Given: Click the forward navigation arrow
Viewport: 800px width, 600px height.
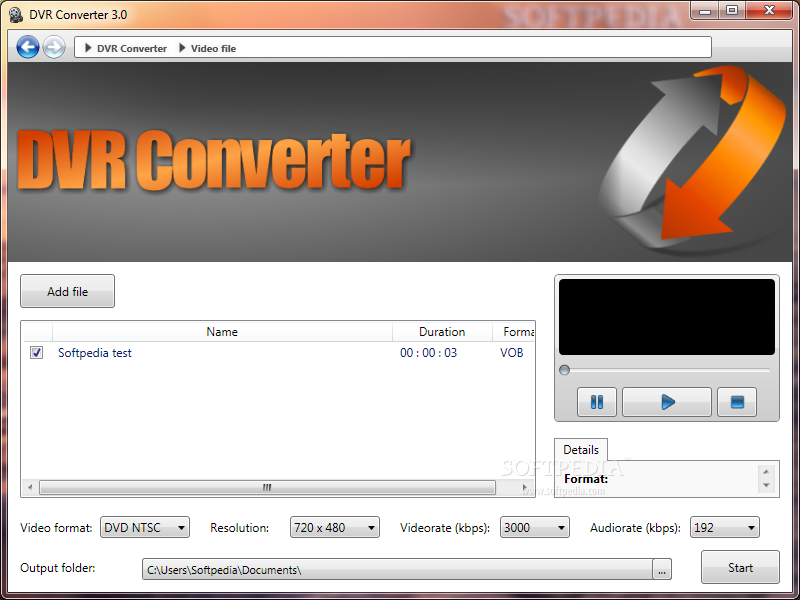Looking at the screenshot, I should pos(54,47).
